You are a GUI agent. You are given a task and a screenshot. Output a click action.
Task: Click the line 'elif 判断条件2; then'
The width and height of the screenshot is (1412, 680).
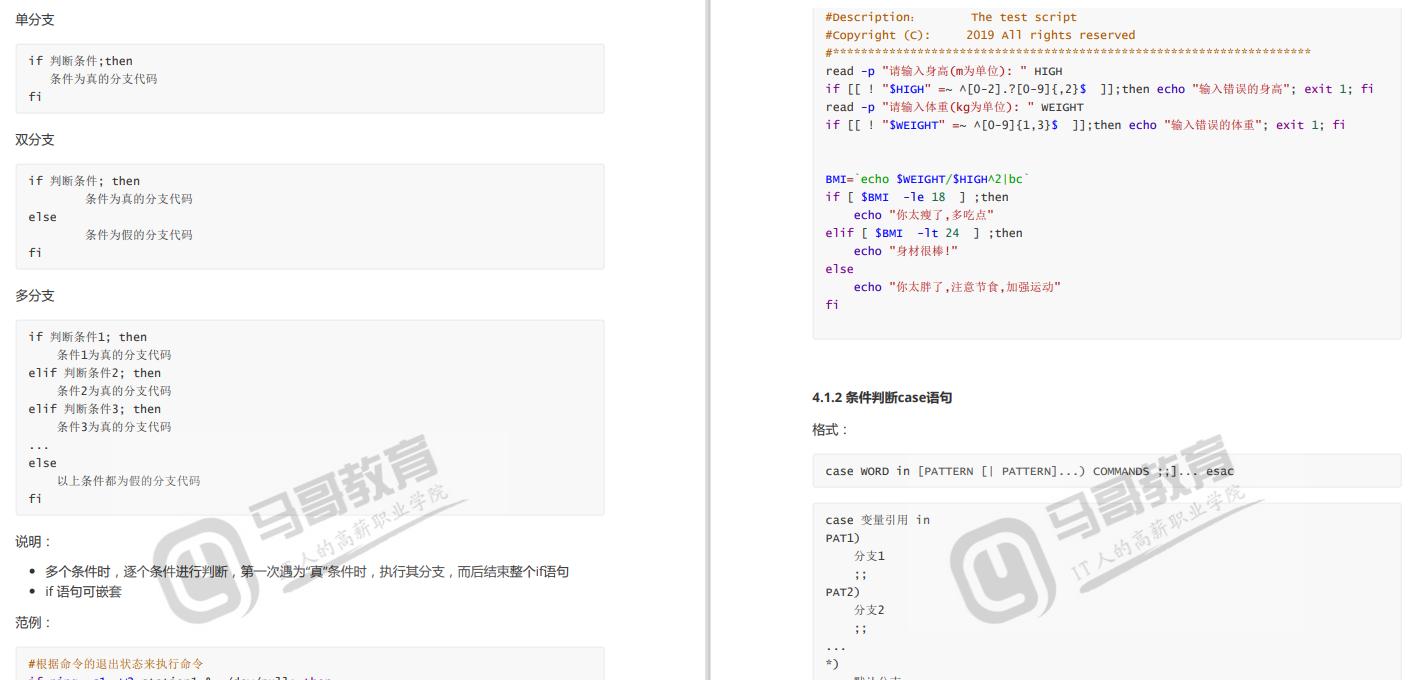pos(94,373)
